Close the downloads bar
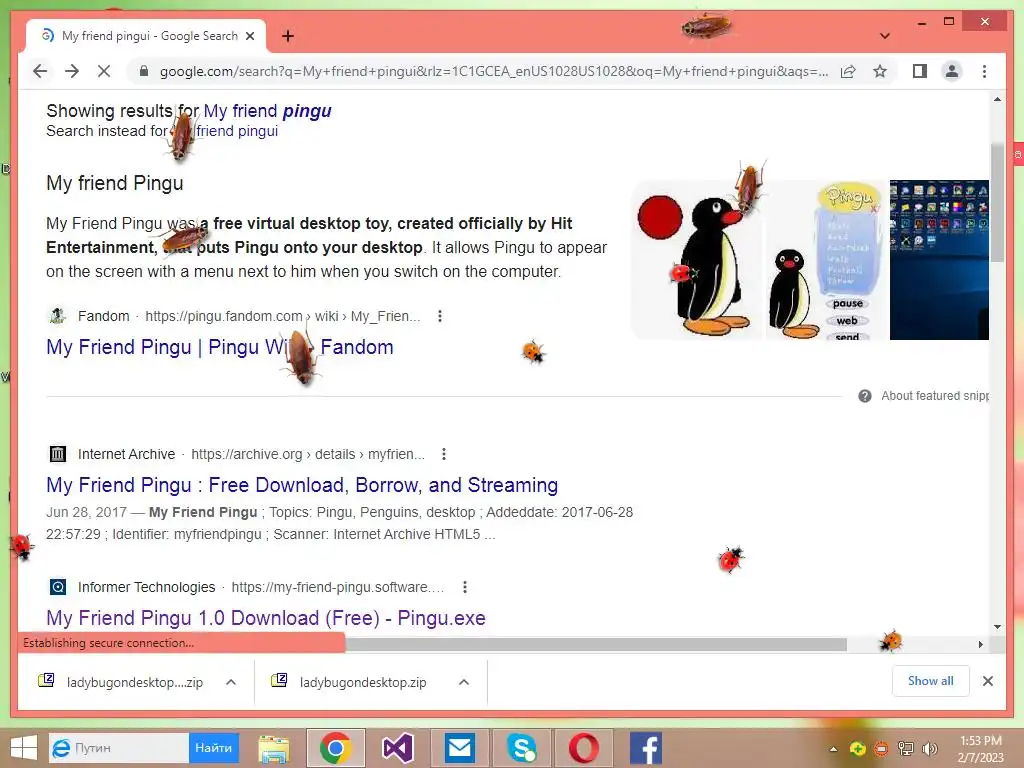1024x768 pixels. click(987, 681)
